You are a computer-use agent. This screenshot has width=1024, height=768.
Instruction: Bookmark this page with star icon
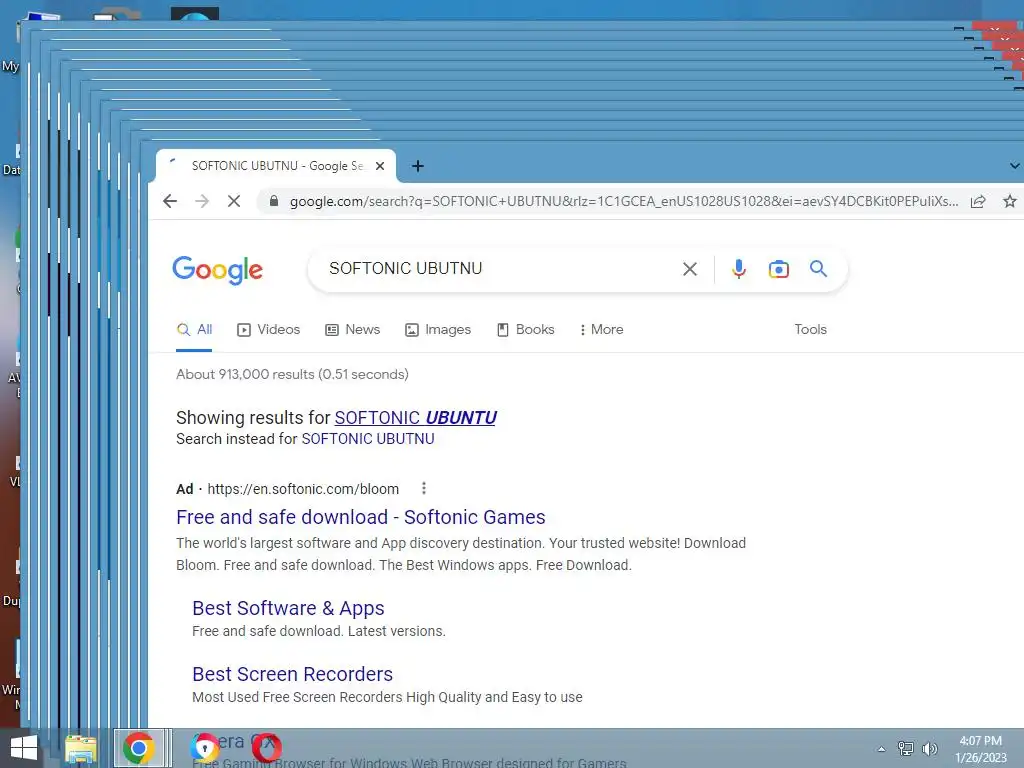(x=1010, y=201)
